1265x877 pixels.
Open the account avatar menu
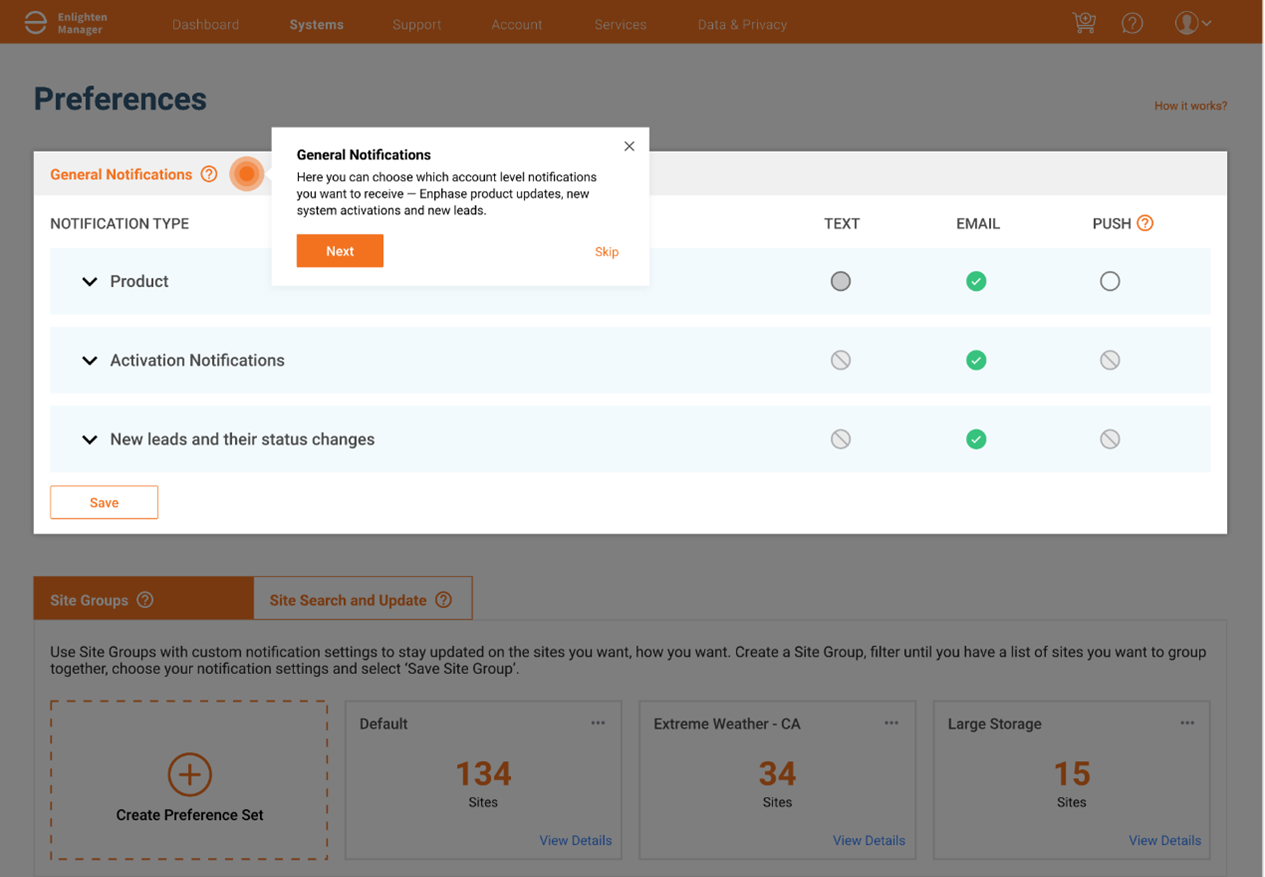1187,22
